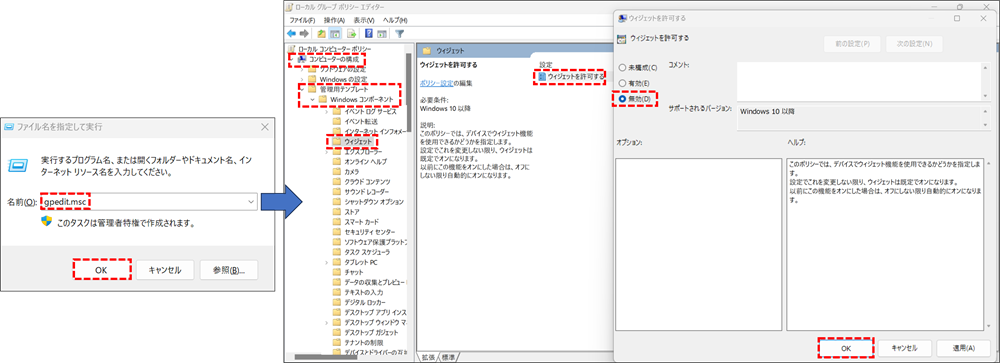
Task: Select the 無効(D) radio button
Action: 622,99
